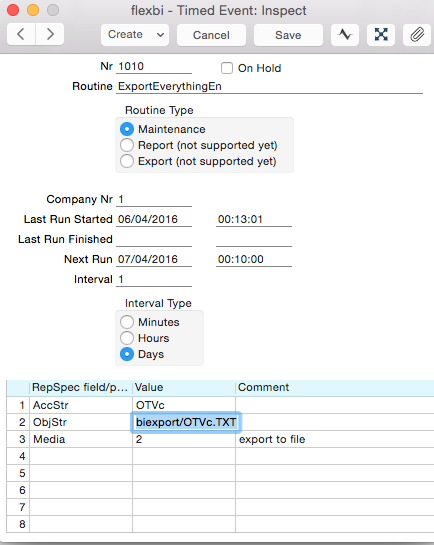
Task: Click the expand window arrows icon
Action: coord(381,35)
